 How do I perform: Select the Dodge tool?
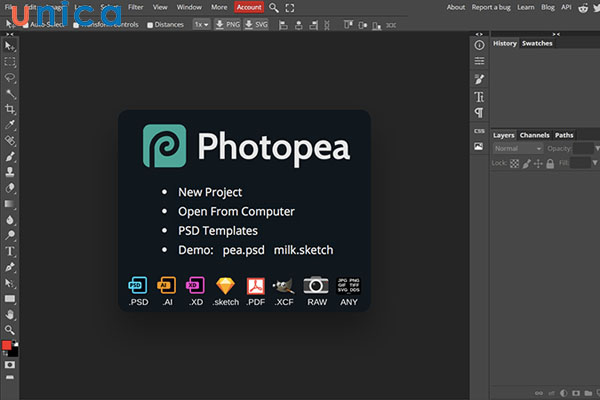(x=10, y=235)
